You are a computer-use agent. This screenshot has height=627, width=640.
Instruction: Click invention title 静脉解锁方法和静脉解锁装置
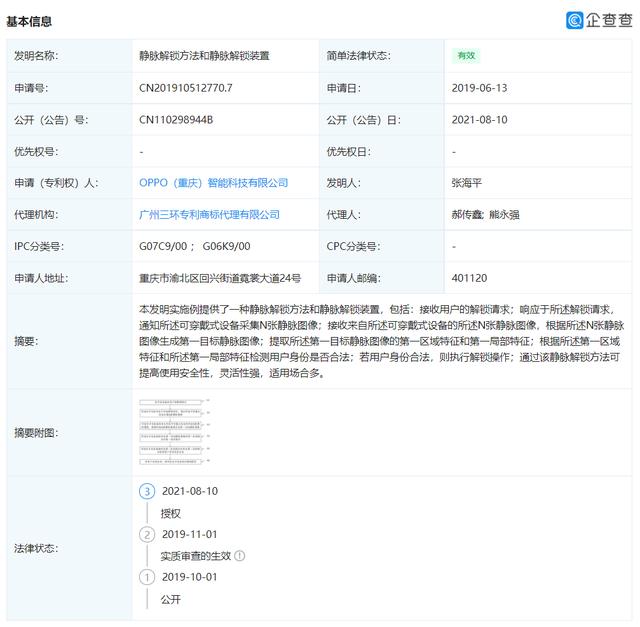204,56
